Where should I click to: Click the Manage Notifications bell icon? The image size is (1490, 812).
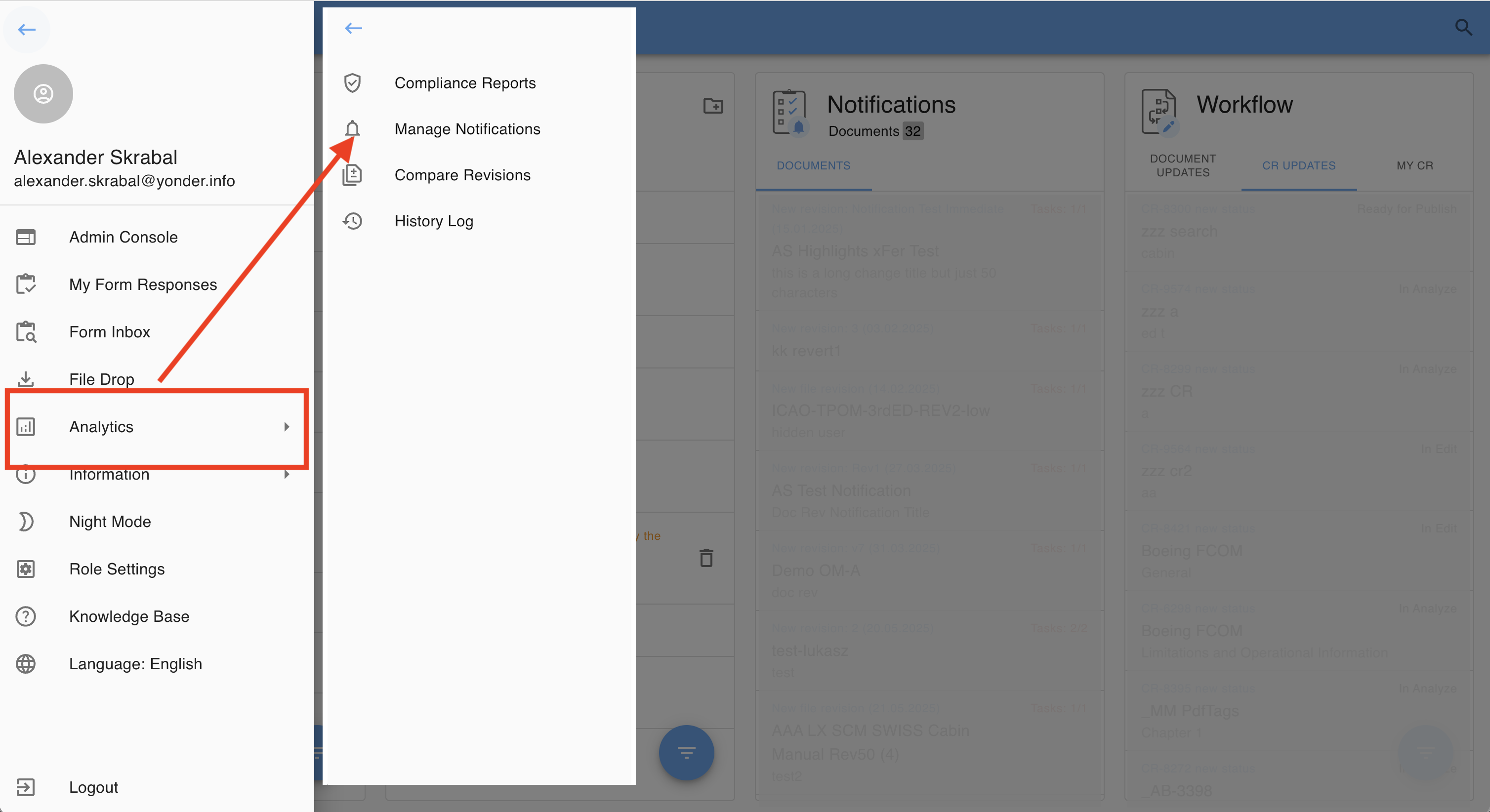352,128
